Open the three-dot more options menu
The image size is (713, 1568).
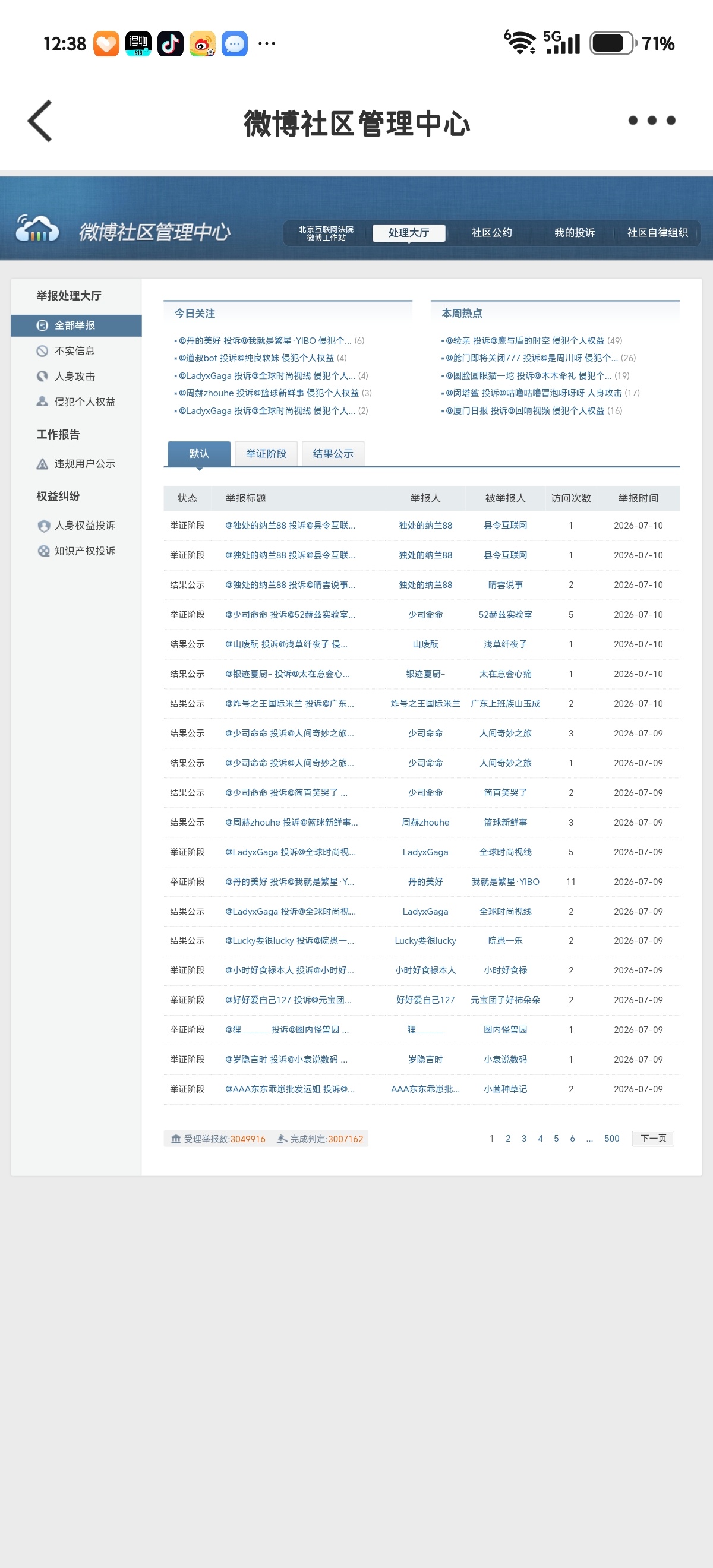point(651,121)
